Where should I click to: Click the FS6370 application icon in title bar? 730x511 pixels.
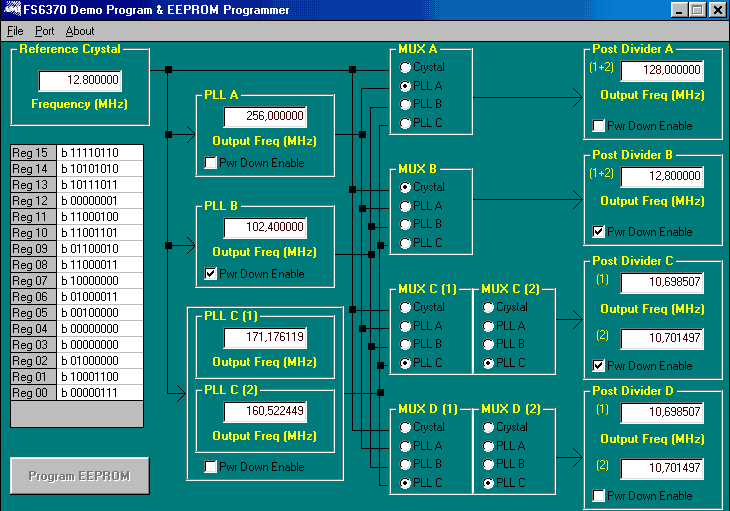point(10,10)
